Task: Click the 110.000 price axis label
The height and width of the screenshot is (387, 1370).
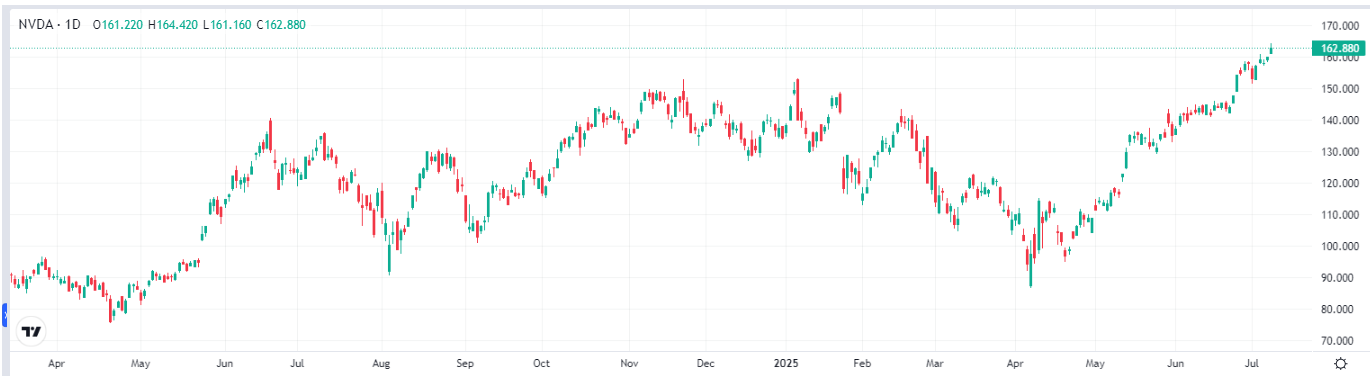Action: pyautogui.click(x=1340, y=215)
